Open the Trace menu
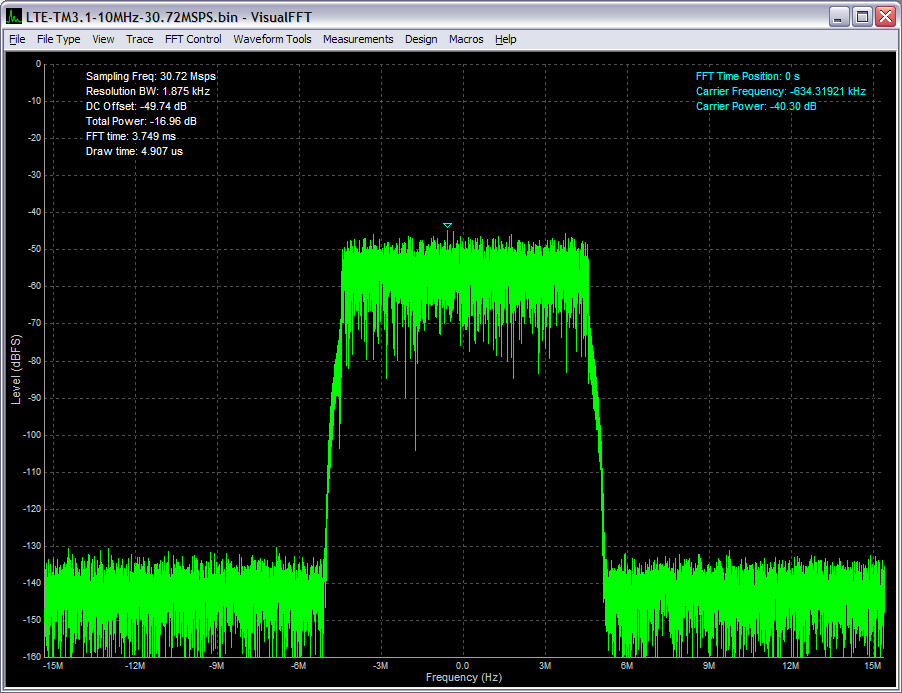This screenshot has width=902, height=693. [x=139, y=39]
